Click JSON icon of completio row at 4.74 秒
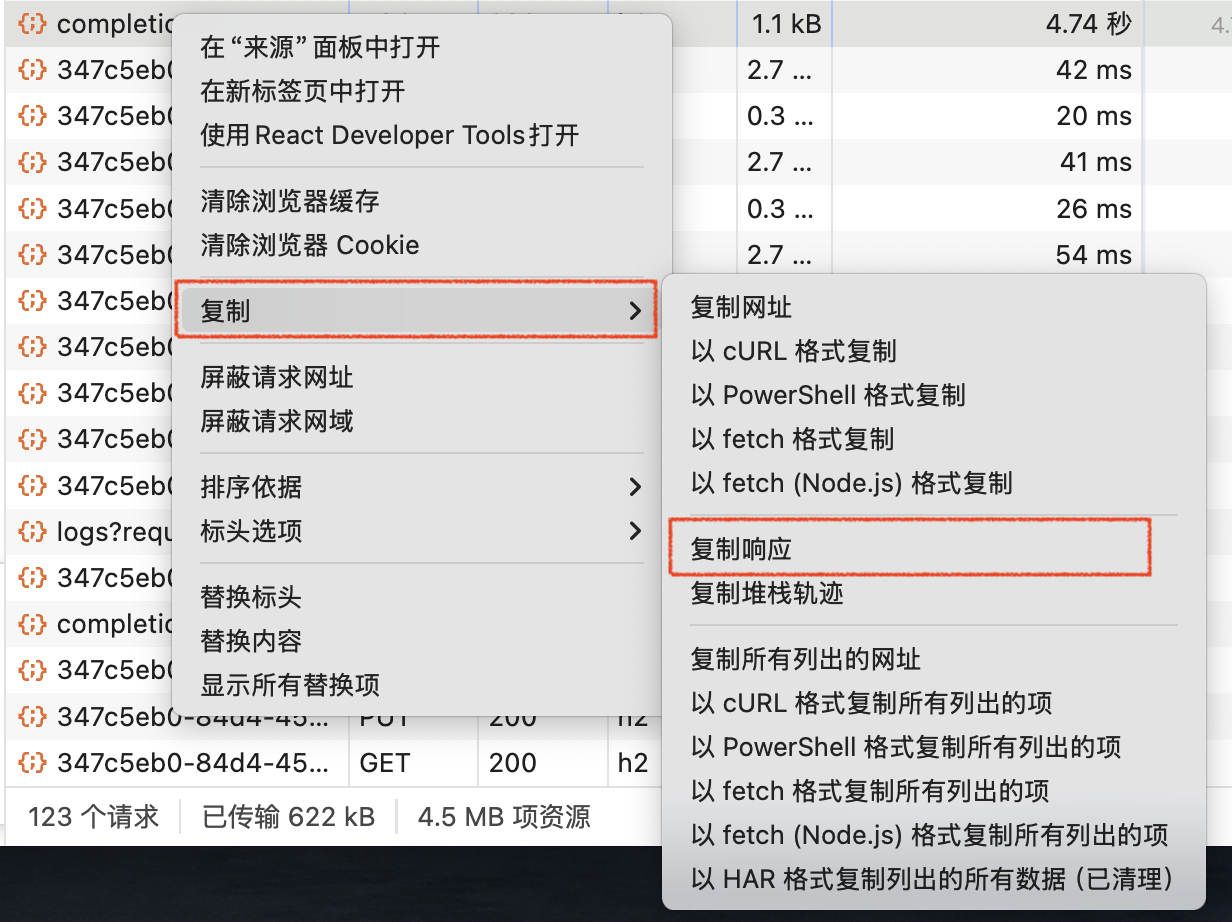Viewport: 1232px width, 922px height. point(33,24)
